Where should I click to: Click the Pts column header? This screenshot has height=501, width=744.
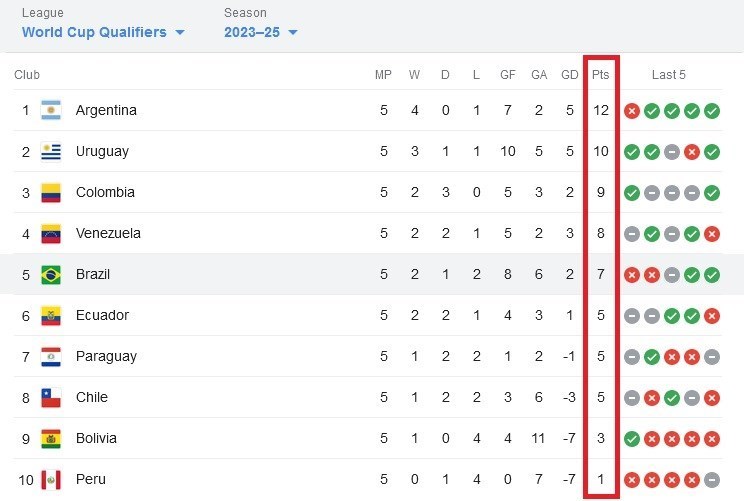coord(600,74)
